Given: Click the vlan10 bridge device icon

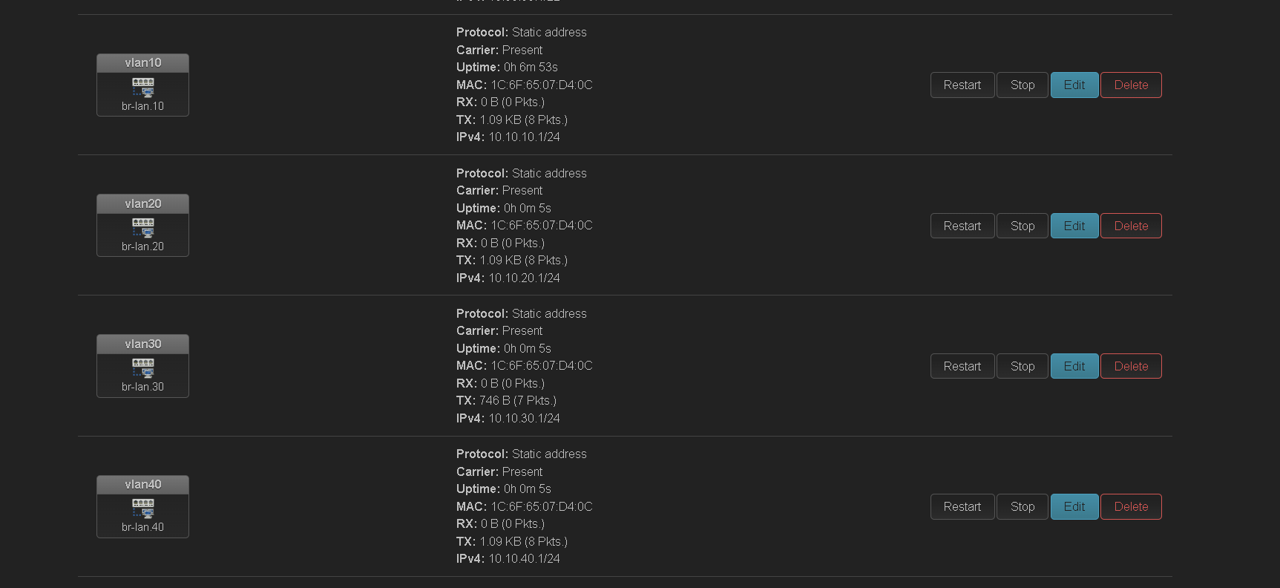Looking at the screenshot, I should [143, 87].
